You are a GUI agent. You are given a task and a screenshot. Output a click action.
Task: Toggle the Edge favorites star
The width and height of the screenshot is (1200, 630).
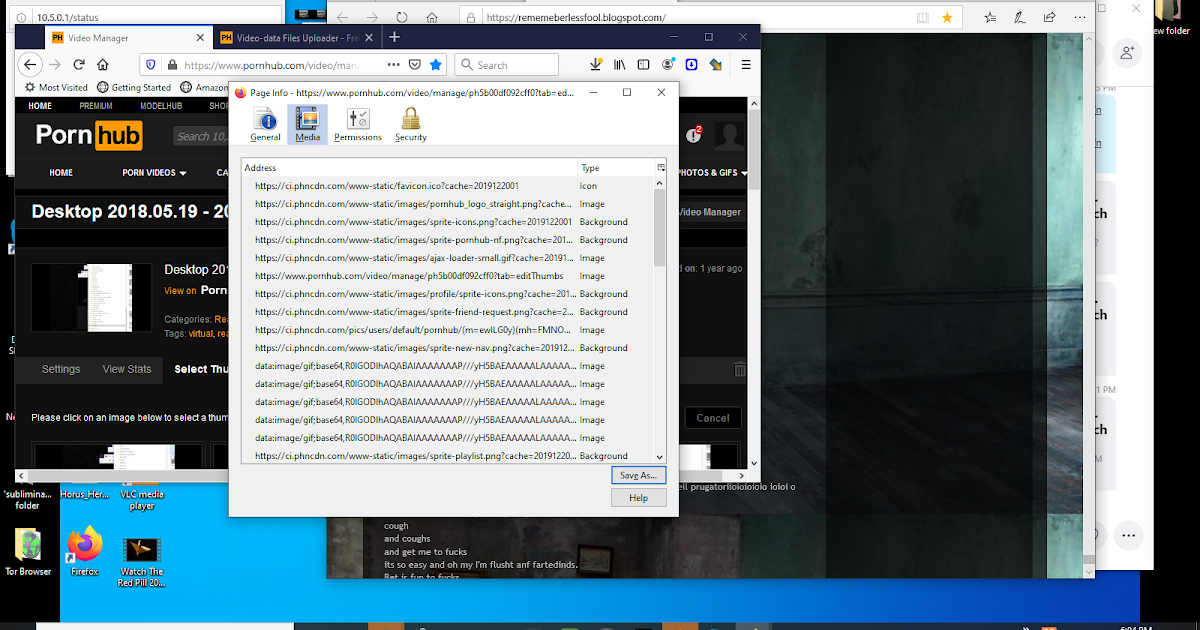click(x=947, y=17)
